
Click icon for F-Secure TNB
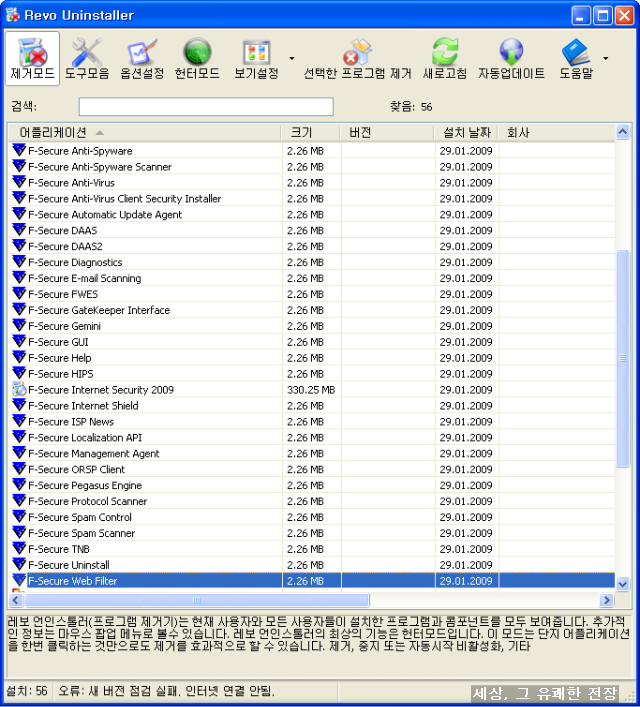pyautogui.click(x=19, y=548)
